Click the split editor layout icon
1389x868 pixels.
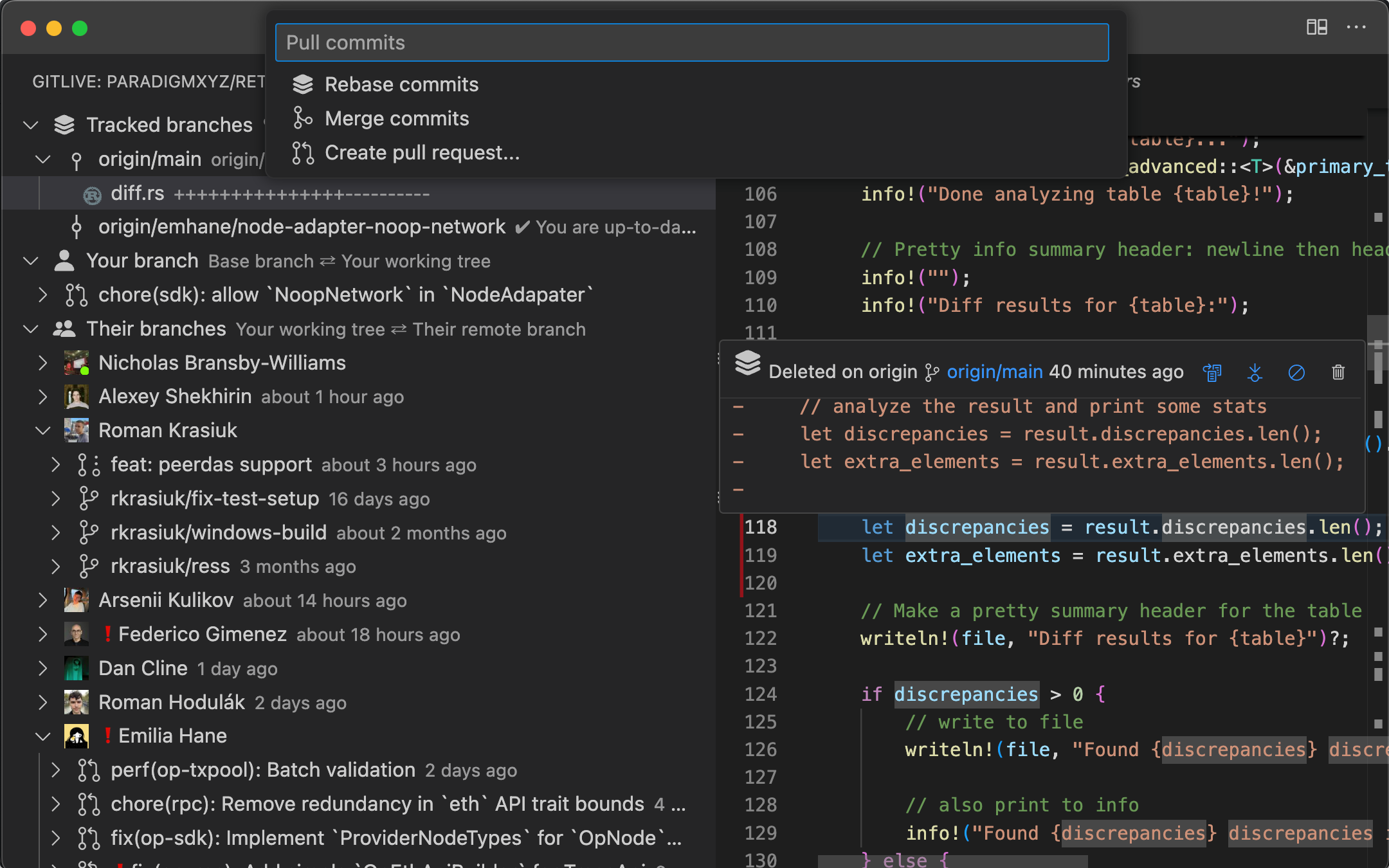tap(1316, 27)
